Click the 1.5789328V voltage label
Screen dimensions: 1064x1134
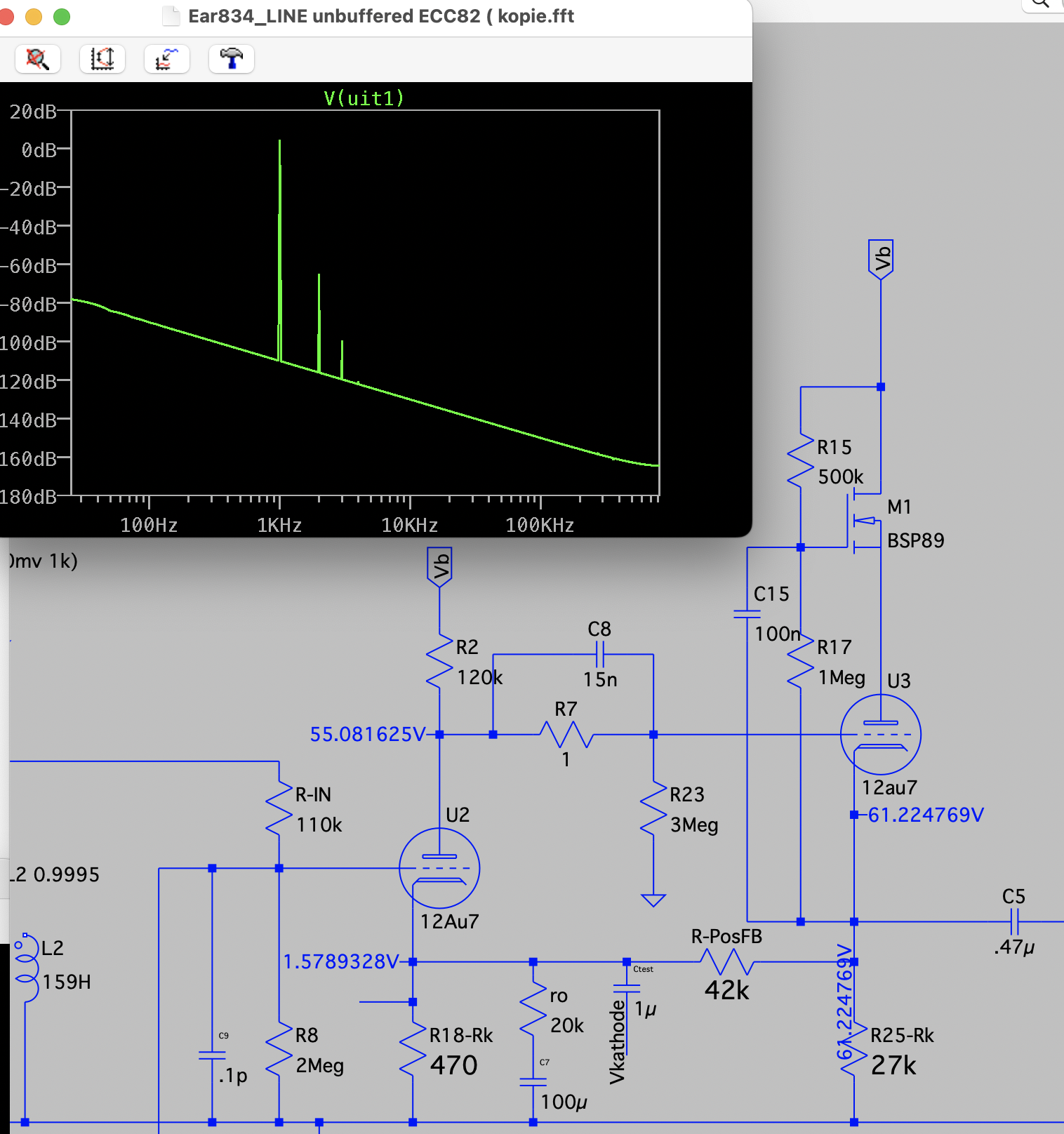[x=341, y=961]
